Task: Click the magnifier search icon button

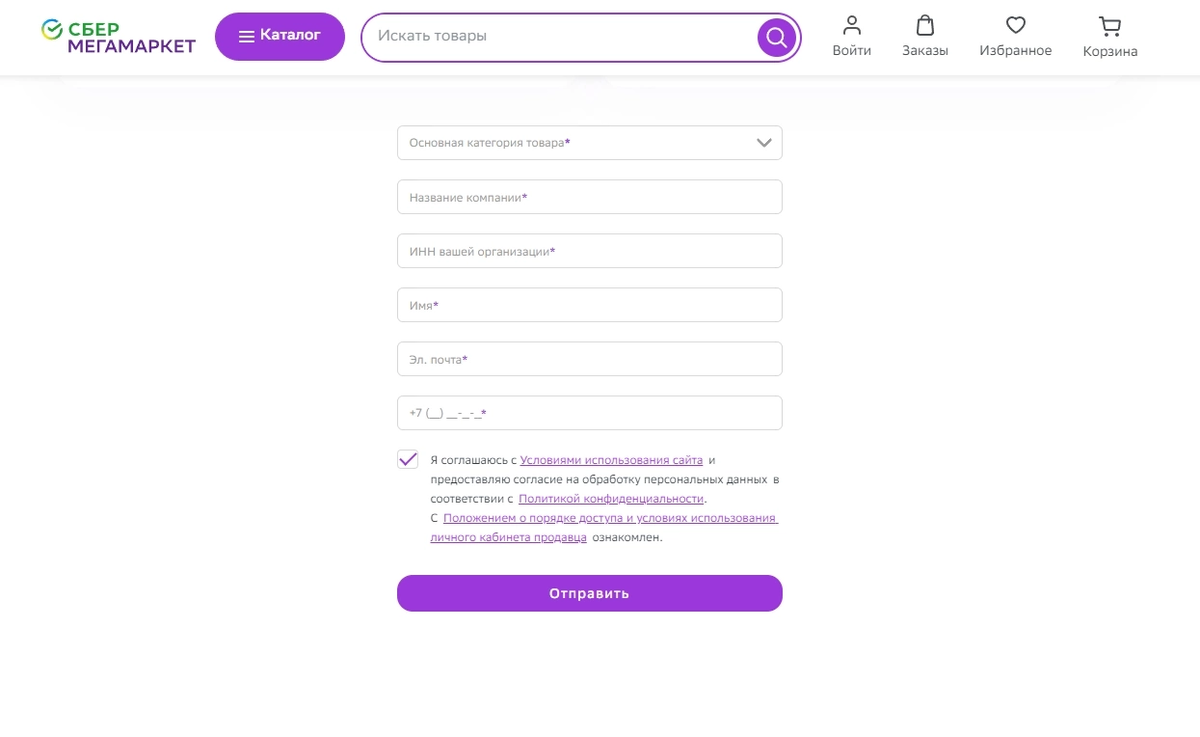Action: 777,38
